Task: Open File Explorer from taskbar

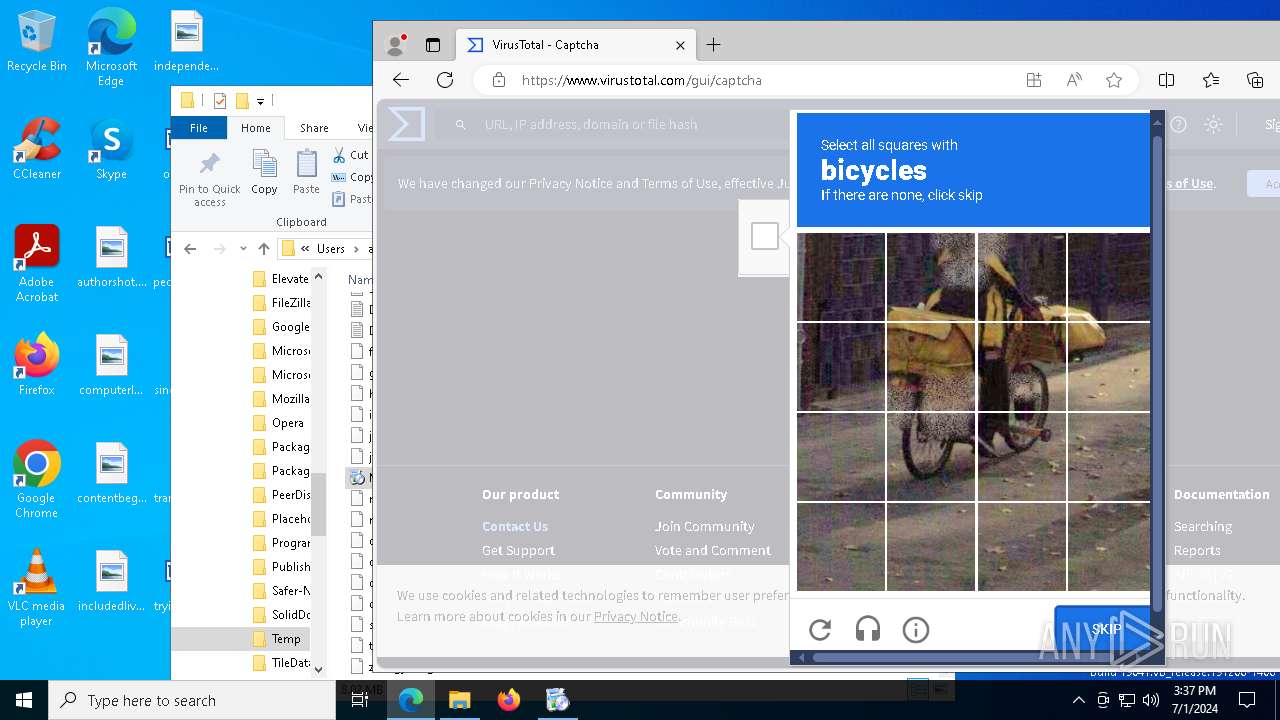Action: (x=459, y=700)
